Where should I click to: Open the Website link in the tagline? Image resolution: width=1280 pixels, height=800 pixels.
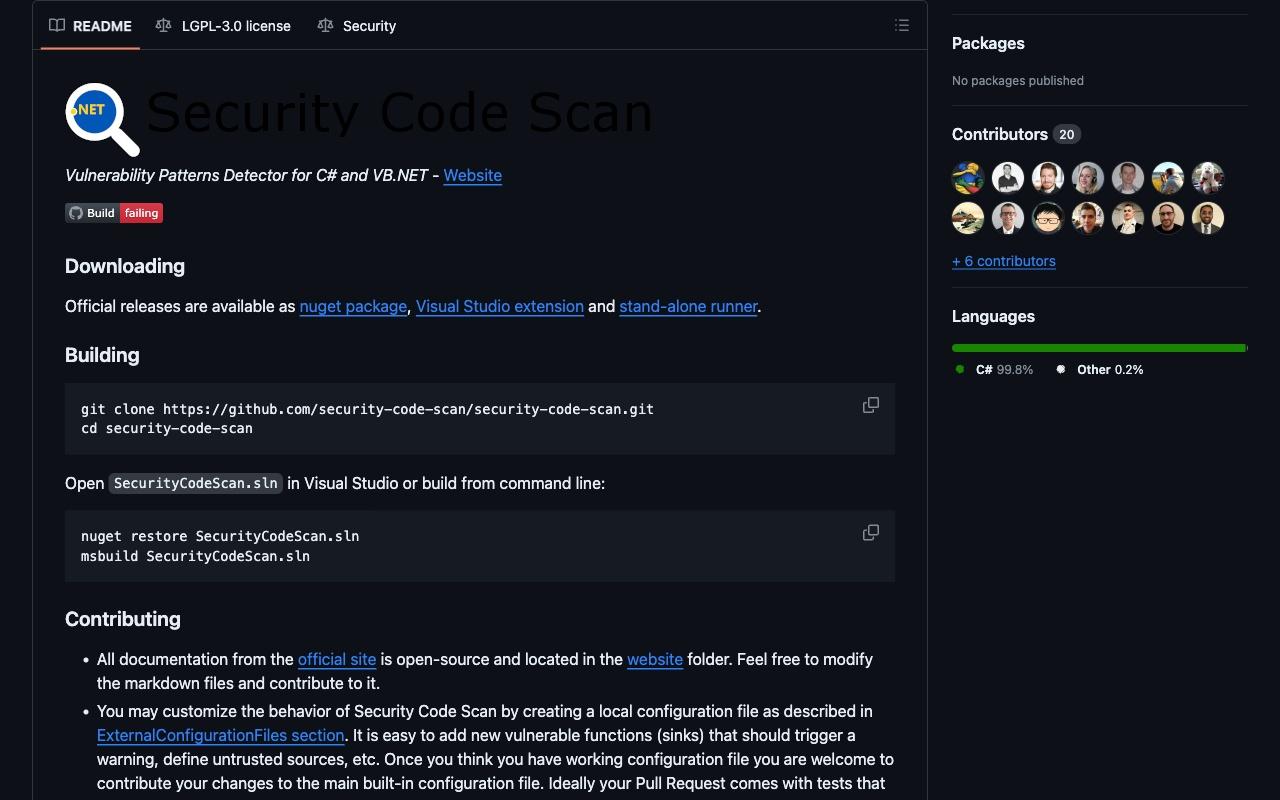[x=473, y=175]
